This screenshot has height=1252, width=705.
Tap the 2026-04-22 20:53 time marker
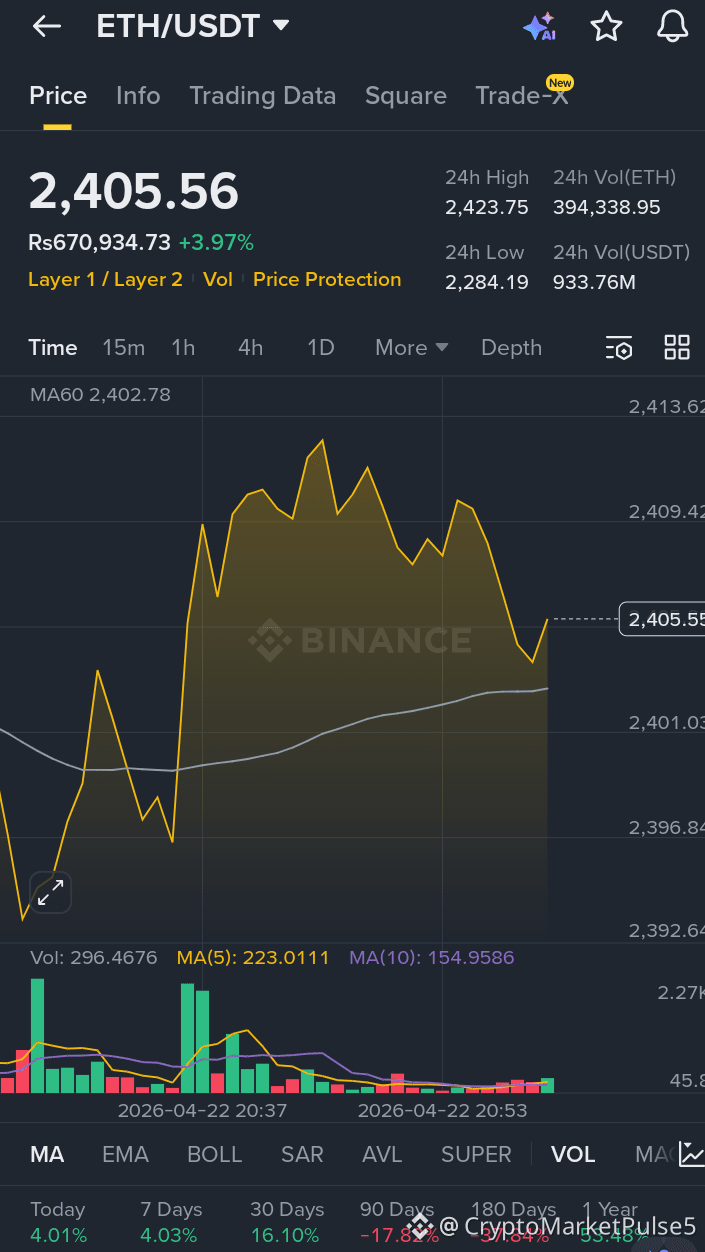tap(442, 1111)
